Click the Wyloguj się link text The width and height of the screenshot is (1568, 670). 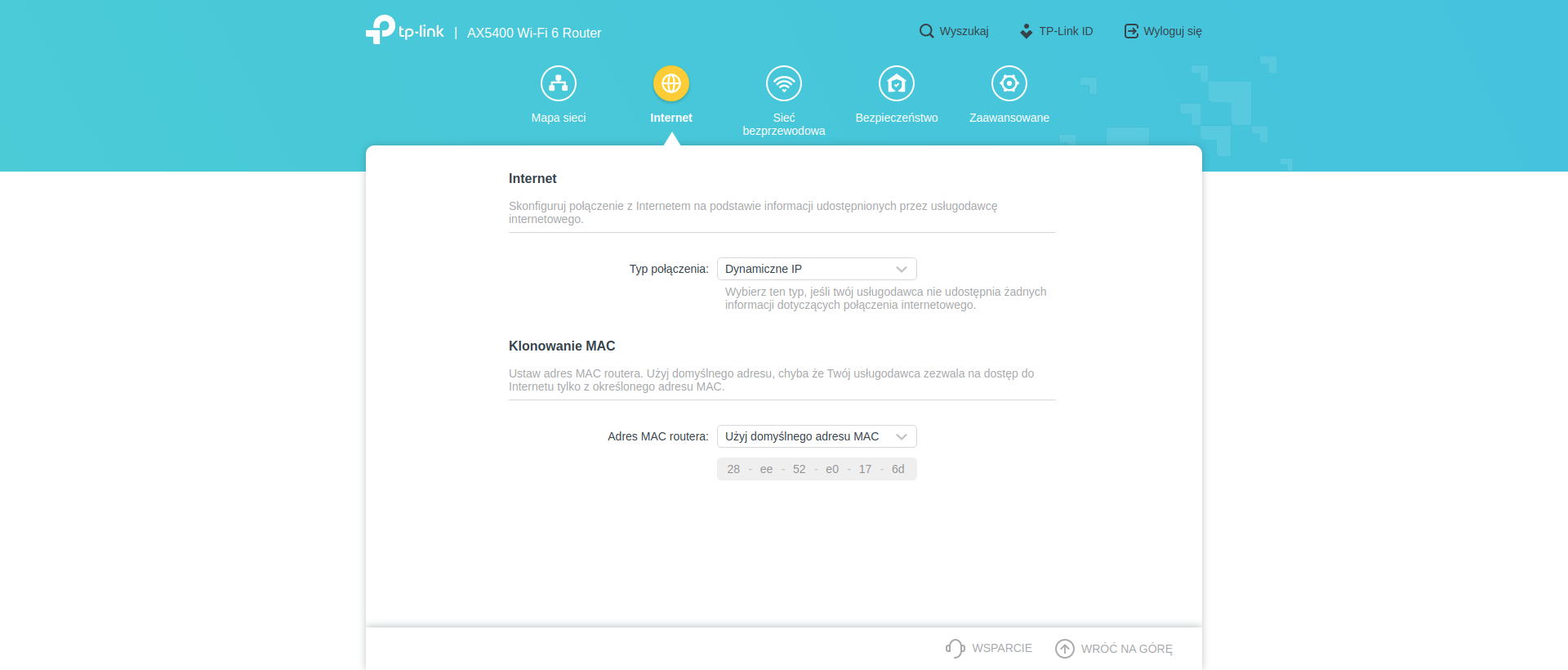[1173, 31]
